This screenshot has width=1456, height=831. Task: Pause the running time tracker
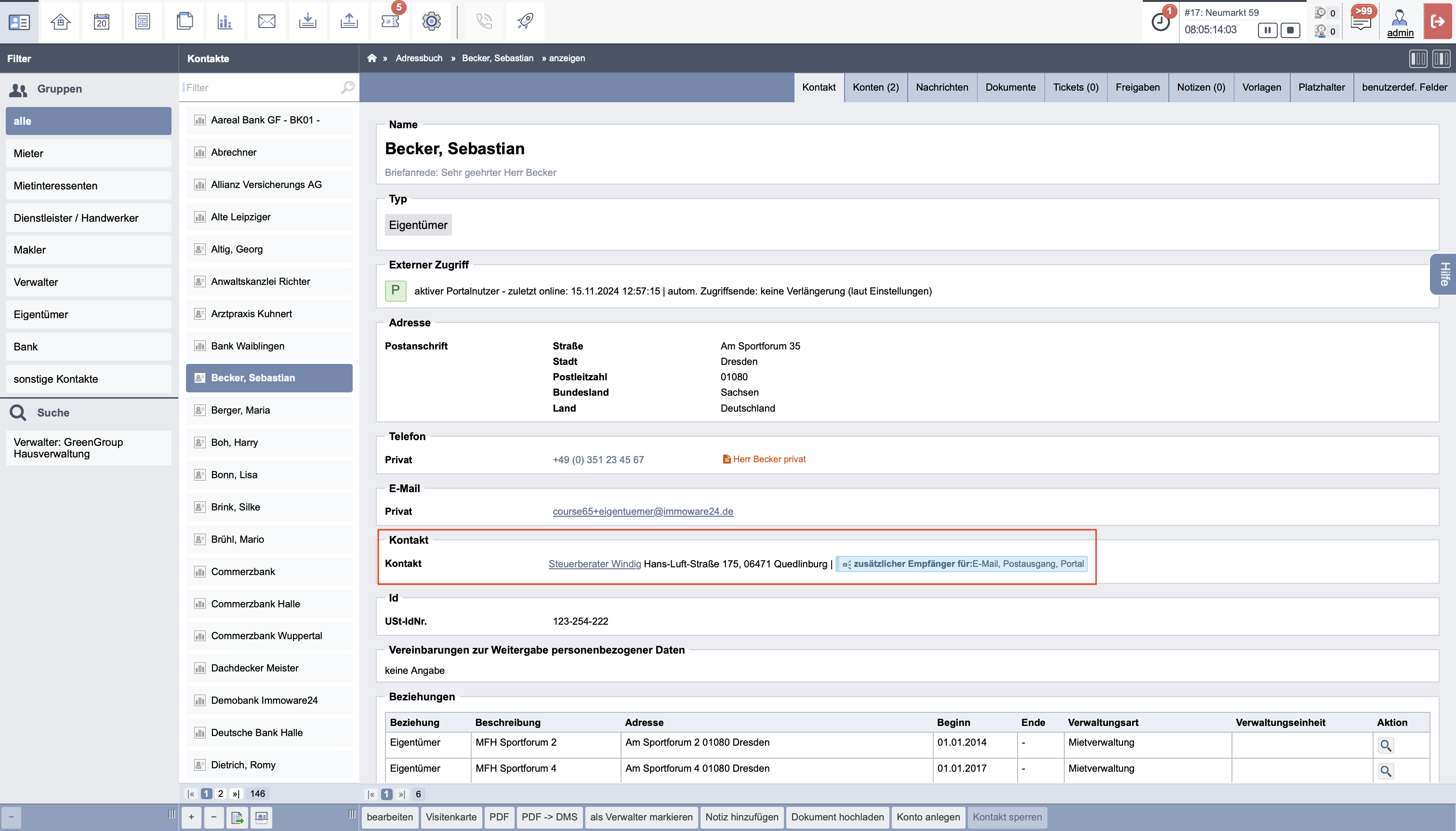point(1267,30)
